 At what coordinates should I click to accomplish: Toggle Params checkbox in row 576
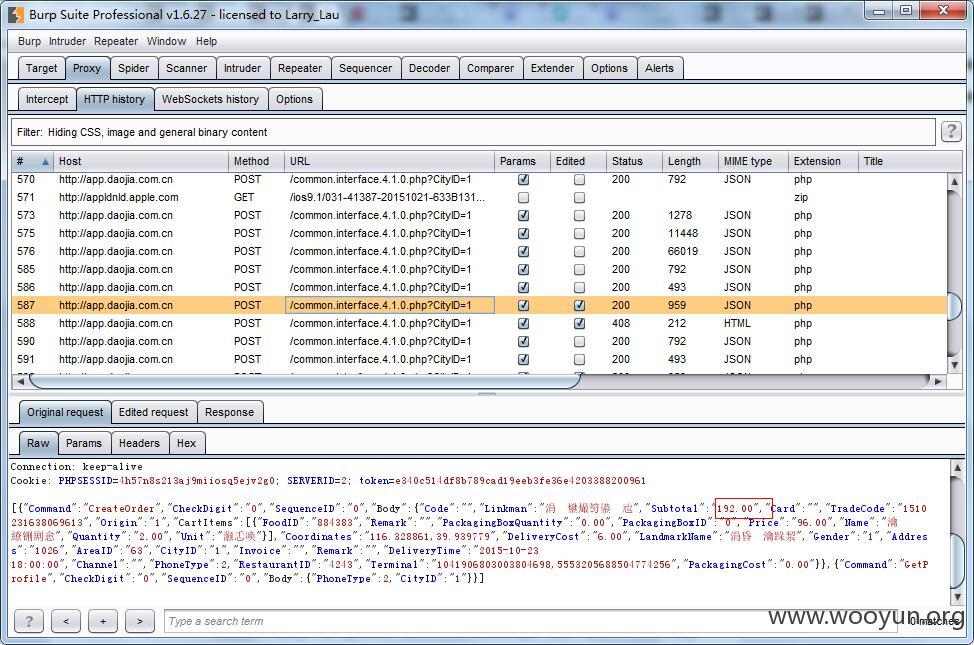(524, 252)
